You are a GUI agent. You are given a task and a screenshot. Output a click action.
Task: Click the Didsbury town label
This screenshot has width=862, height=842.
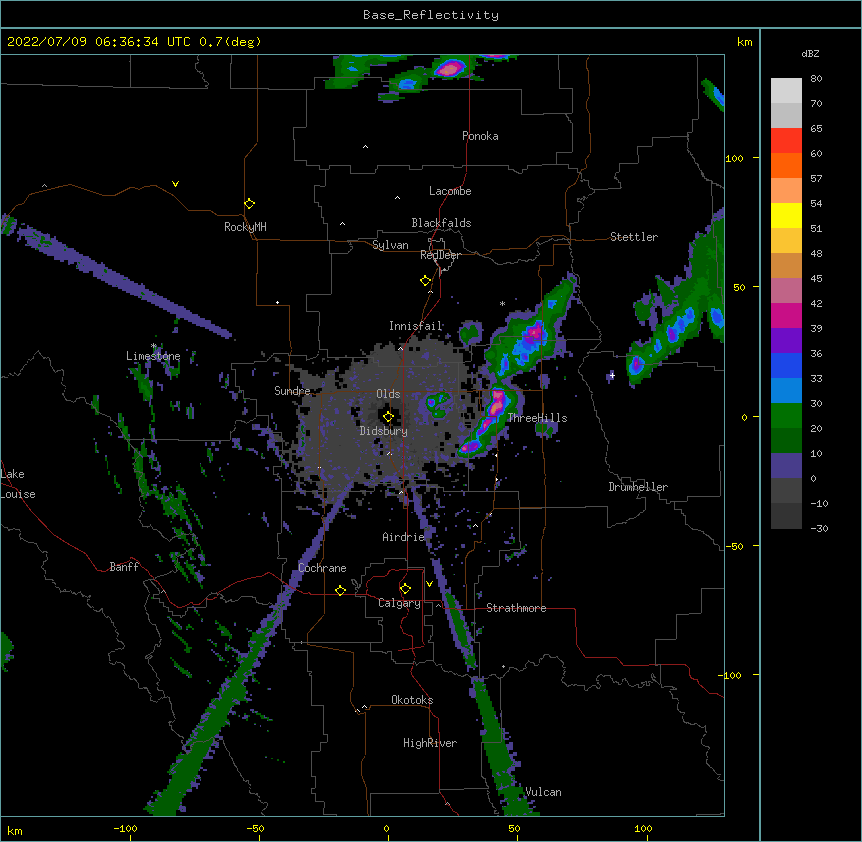(x=384, y=431)
